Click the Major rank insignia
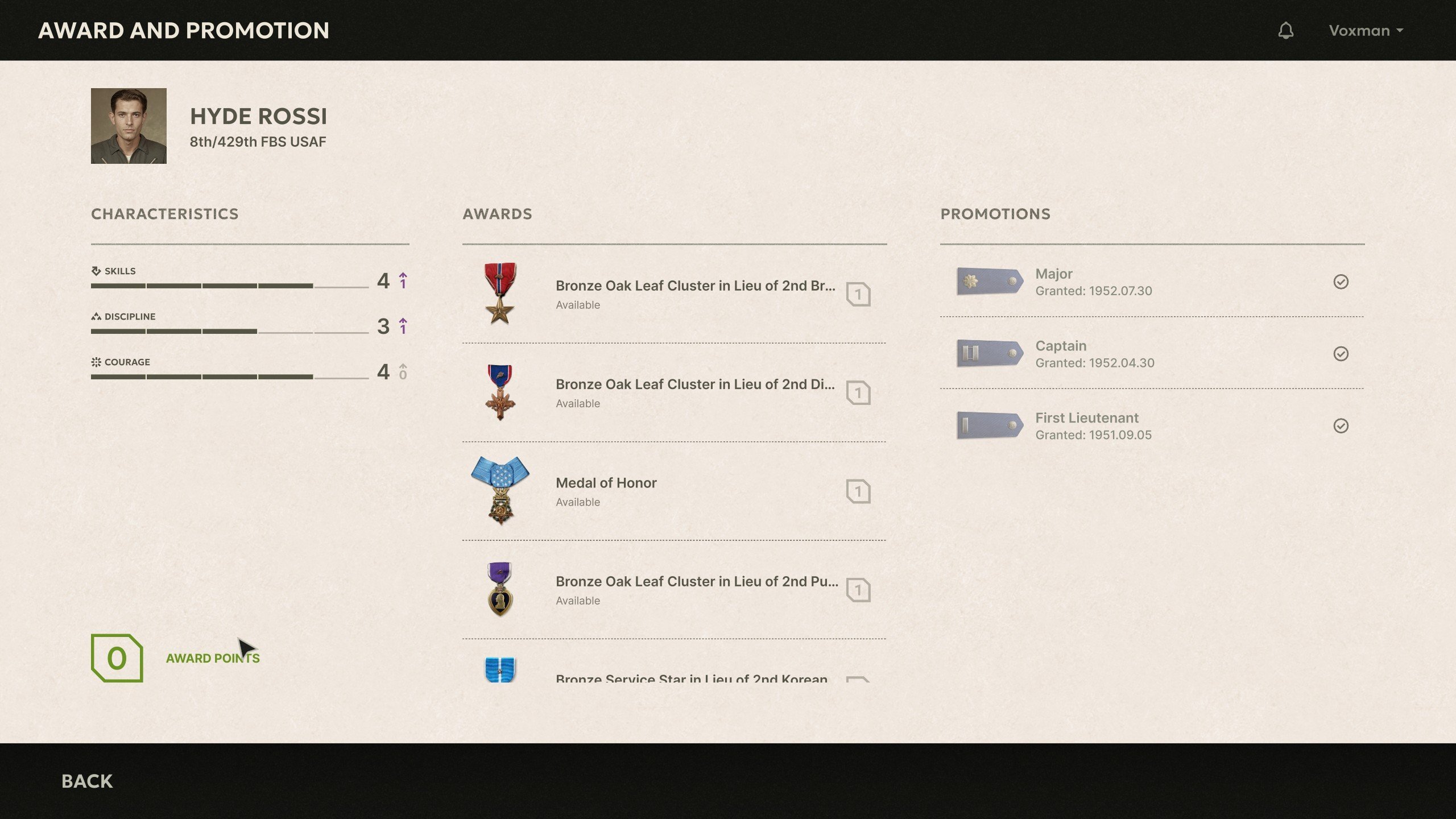Image resolution: width=1456 pixels, height=819 pixels. [990, 281]
